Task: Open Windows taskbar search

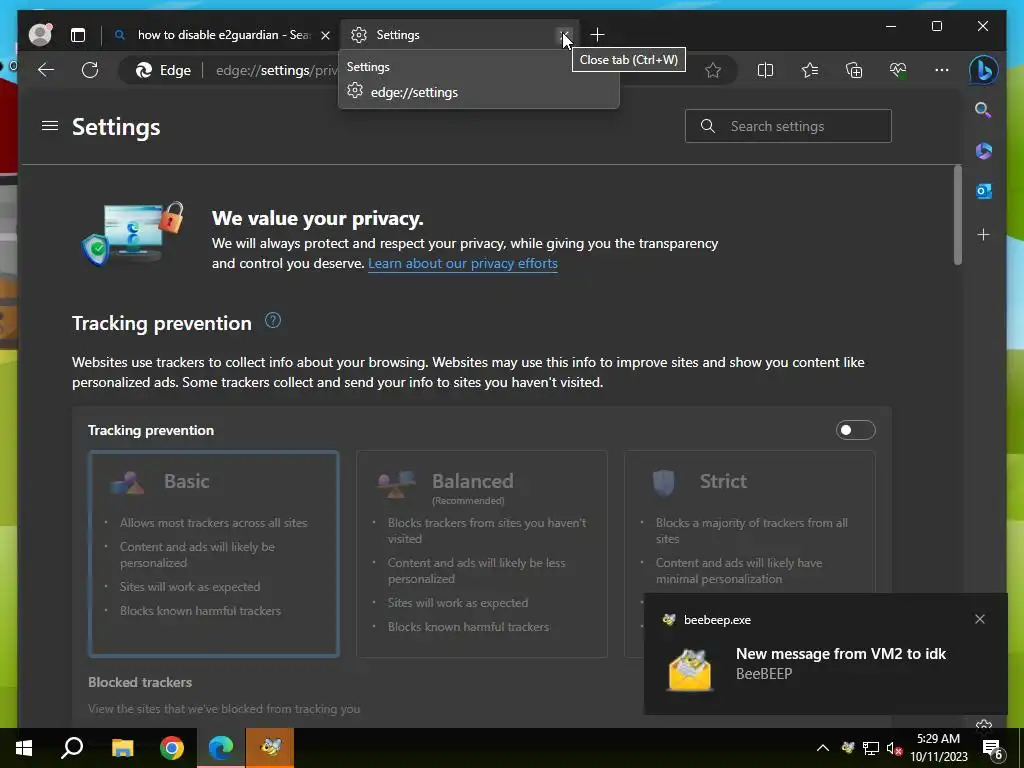Action: click(72, 748)
